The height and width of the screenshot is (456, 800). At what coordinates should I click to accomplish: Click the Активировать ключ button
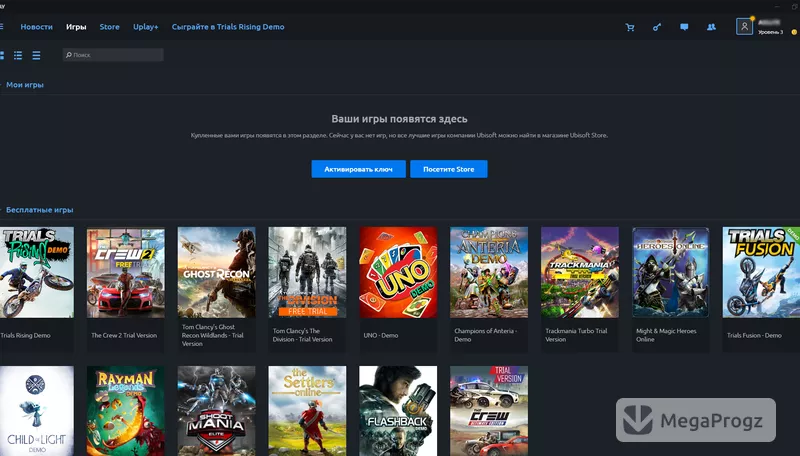pos(359,169)
